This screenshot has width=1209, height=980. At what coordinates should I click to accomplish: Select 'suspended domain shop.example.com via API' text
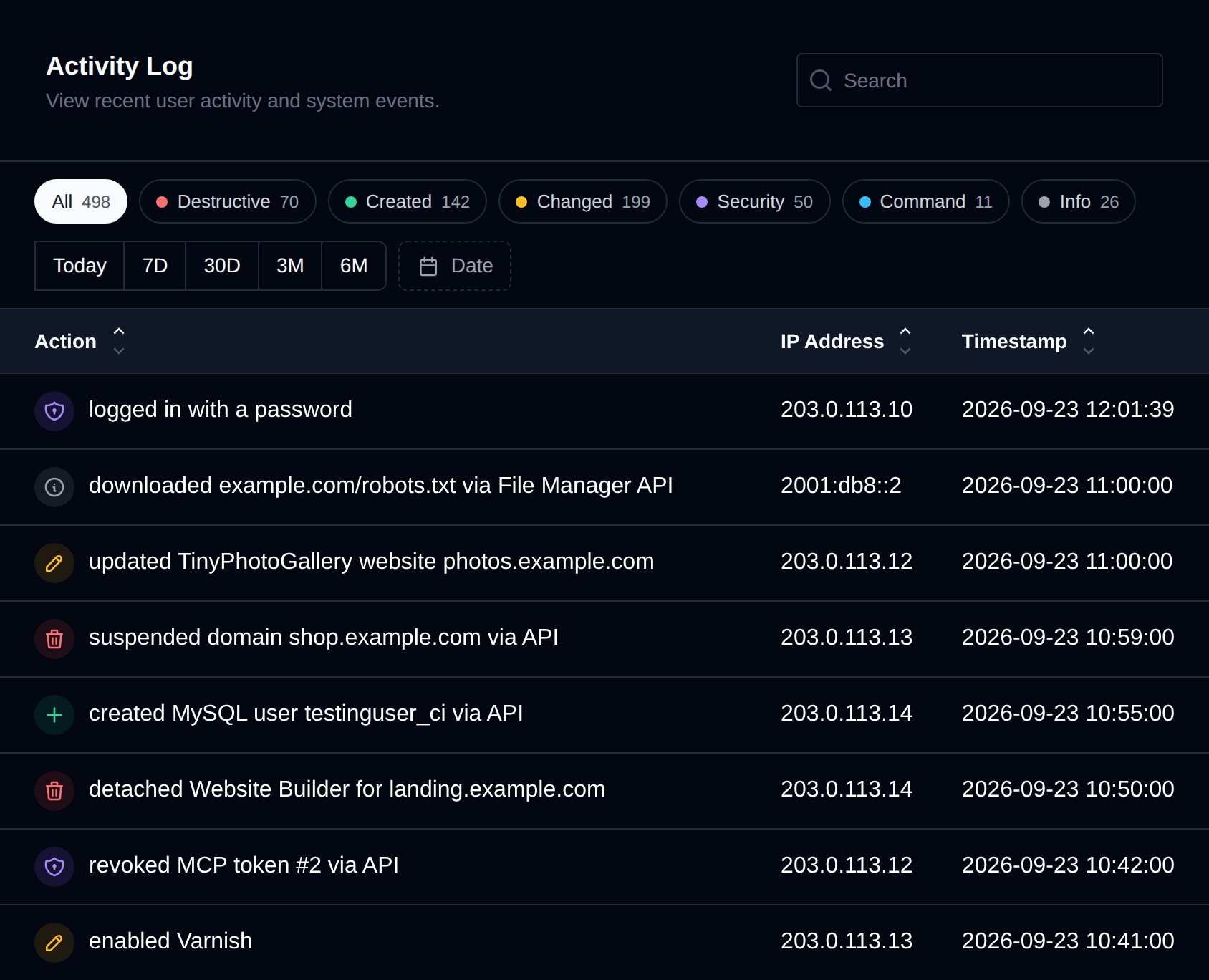[323, 637]
